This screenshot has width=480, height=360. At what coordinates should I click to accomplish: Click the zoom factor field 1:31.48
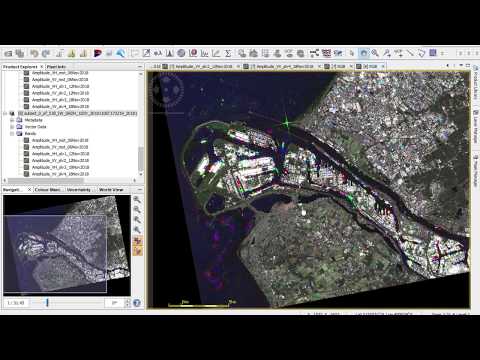click(16, 303)
